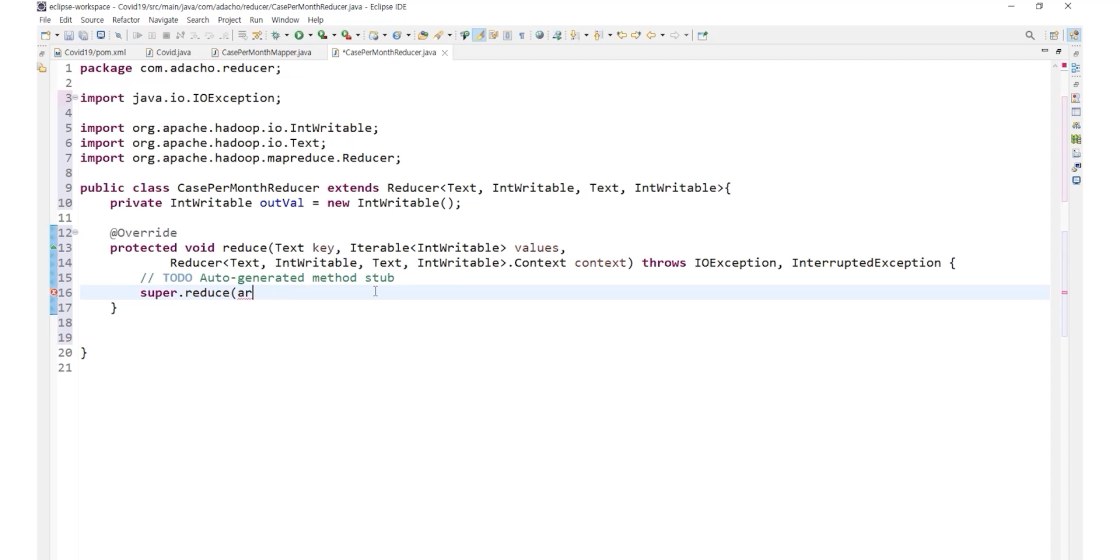
Task: Click the Run External Tools icon
Action: (x=346, y=35)
